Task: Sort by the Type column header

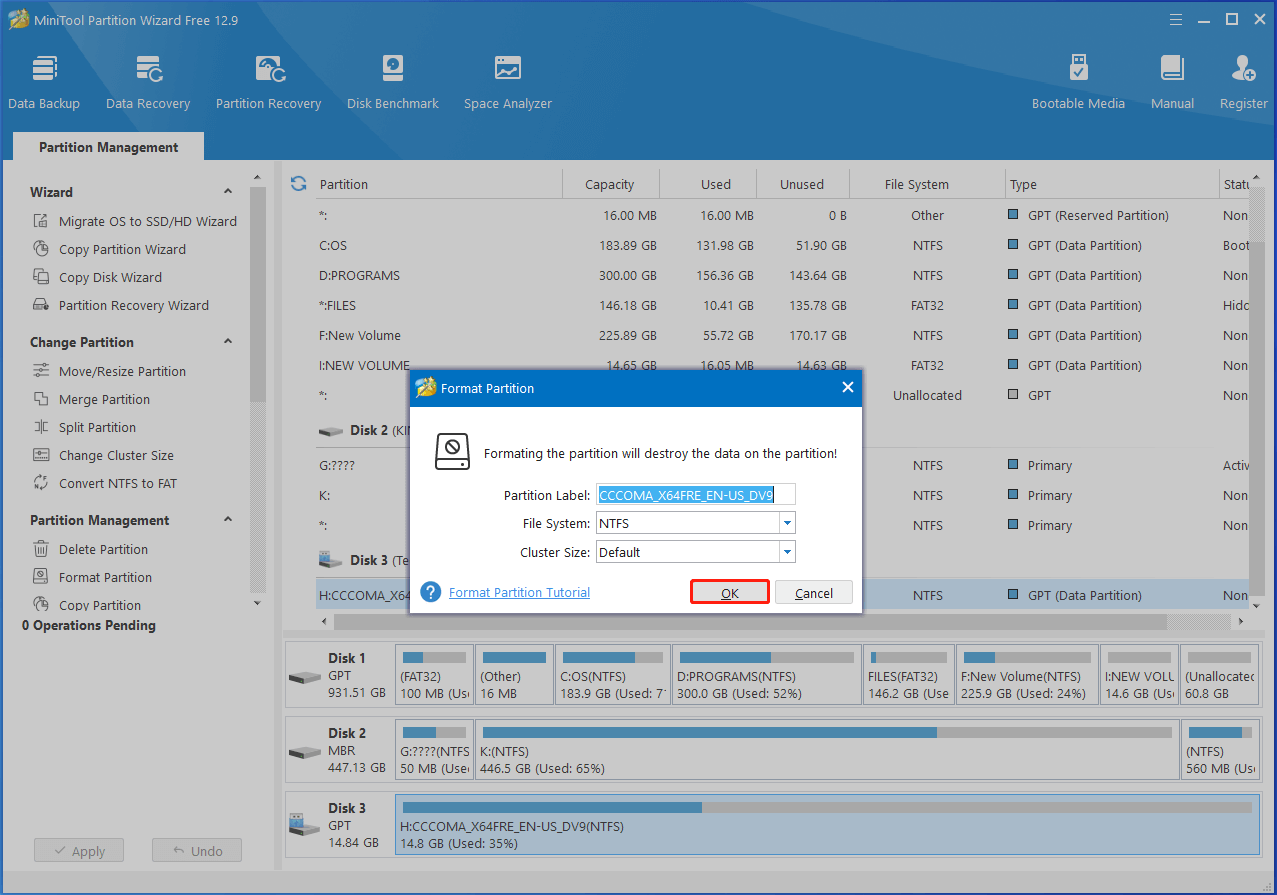Action: [x=1110, y=184]
